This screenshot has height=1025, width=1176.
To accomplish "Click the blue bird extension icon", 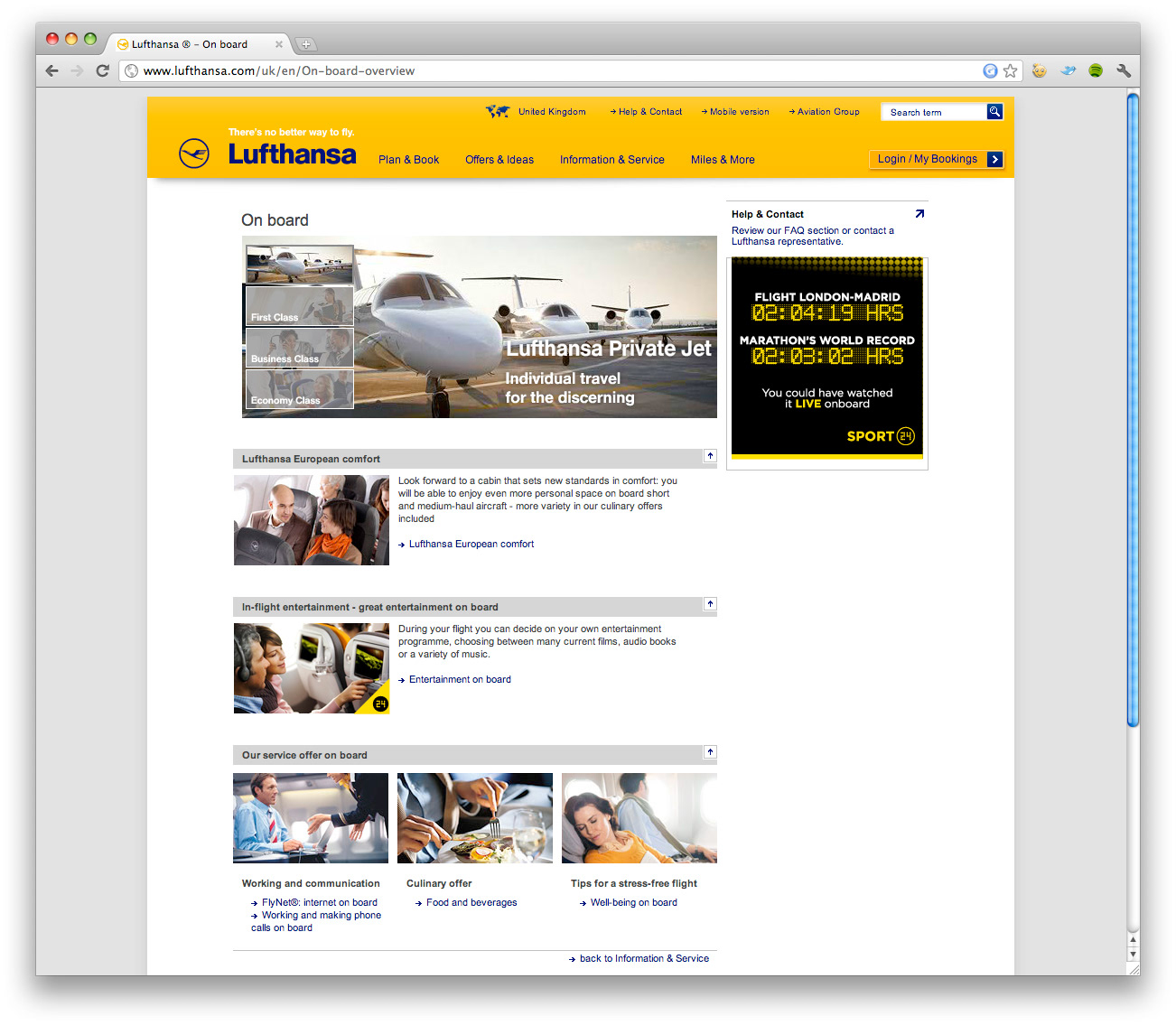I will pyautogui.click(x=1069, y=70).
